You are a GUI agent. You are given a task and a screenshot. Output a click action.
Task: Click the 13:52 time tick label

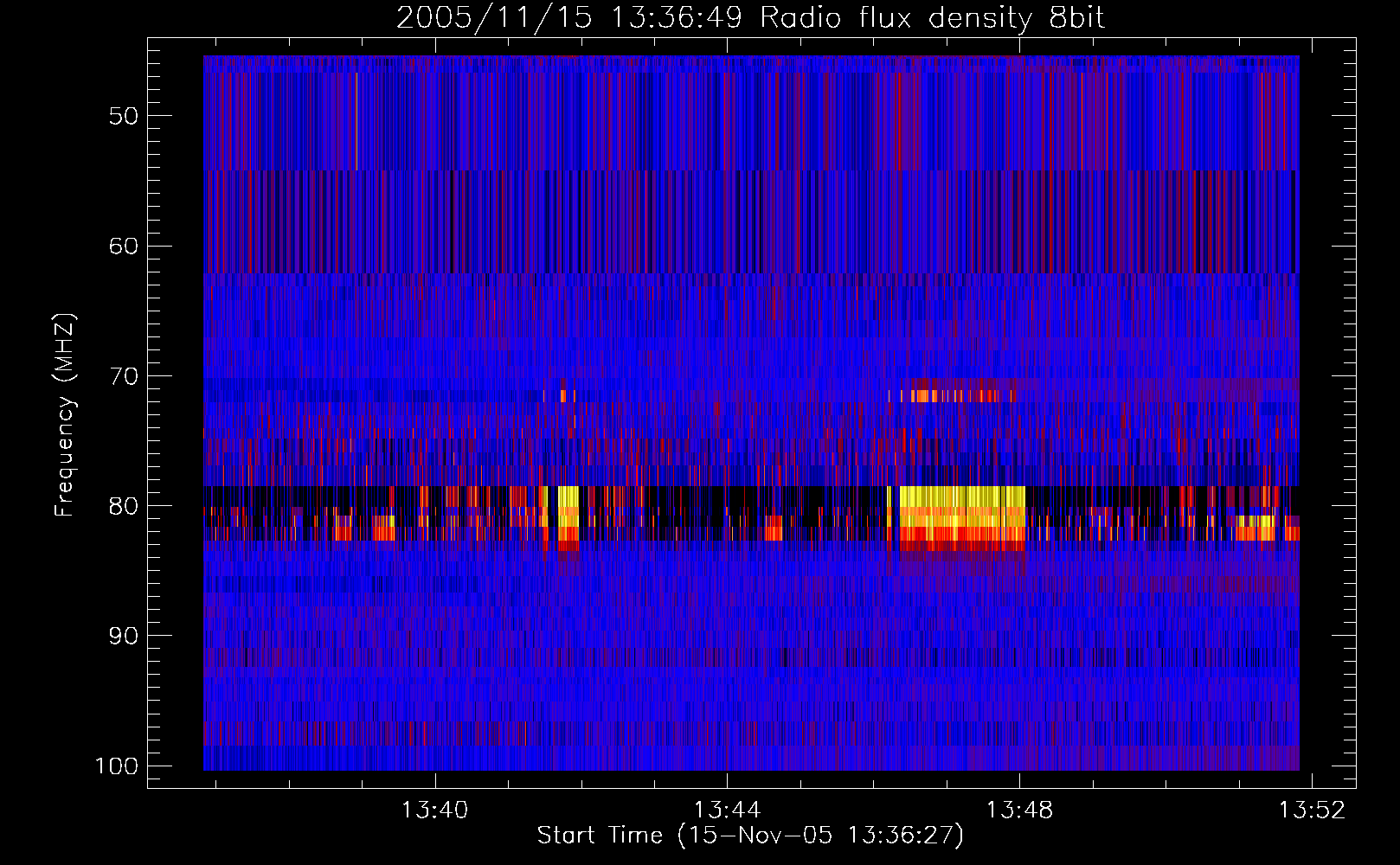click(1313, 811)
